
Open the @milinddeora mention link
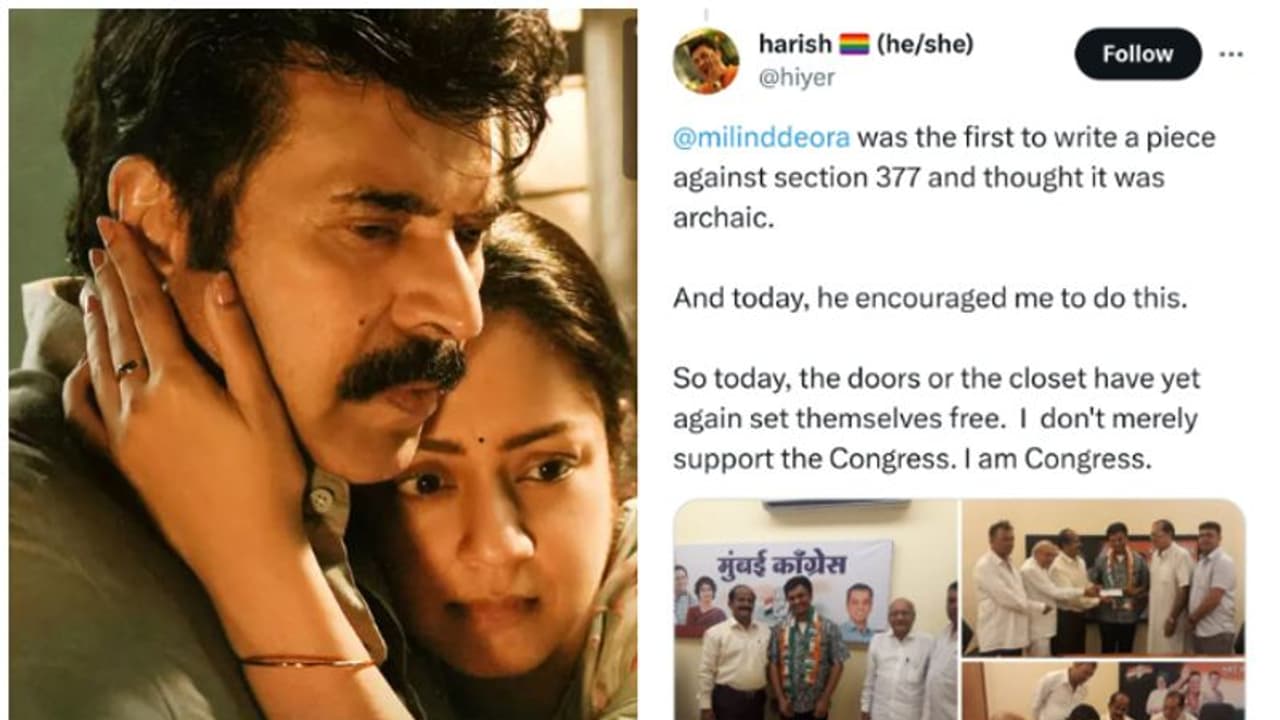[x=762, y=137]
